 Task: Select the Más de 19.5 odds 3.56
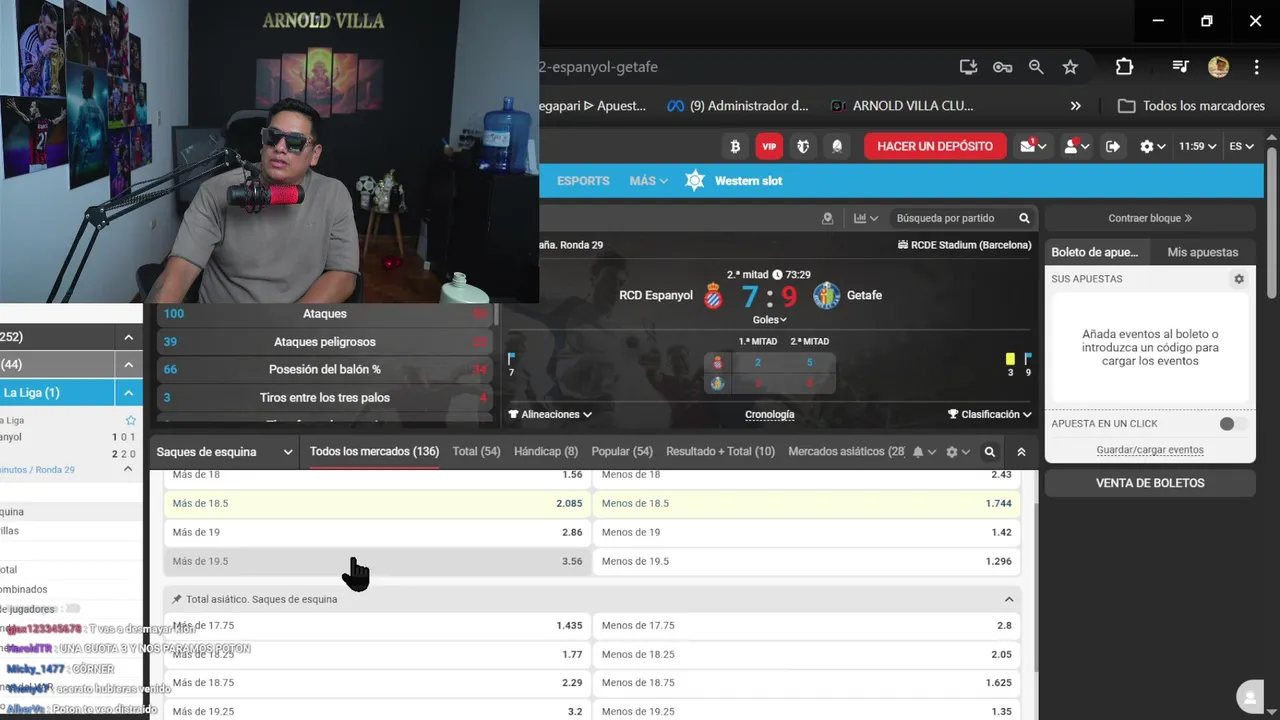coord(377,561)
